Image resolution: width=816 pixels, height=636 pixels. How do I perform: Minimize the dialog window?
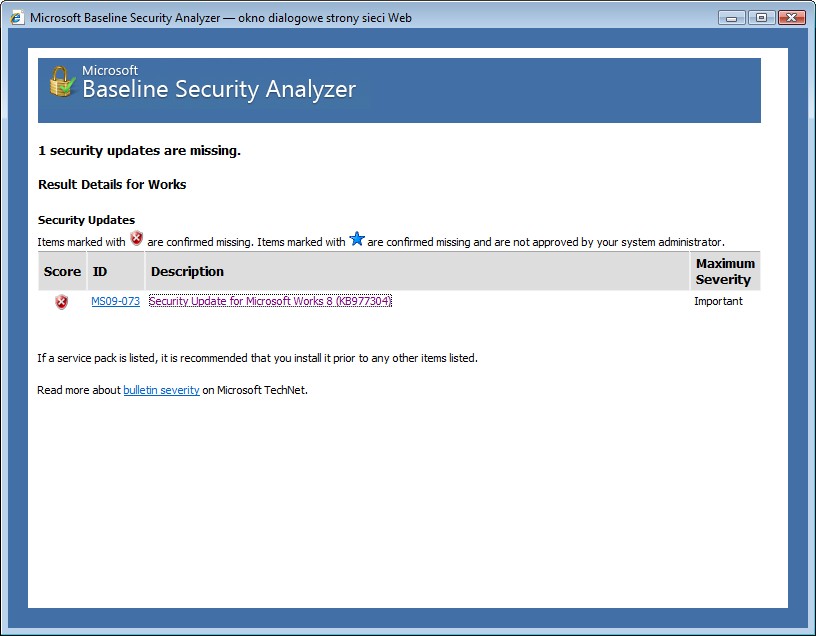point(732,18)
